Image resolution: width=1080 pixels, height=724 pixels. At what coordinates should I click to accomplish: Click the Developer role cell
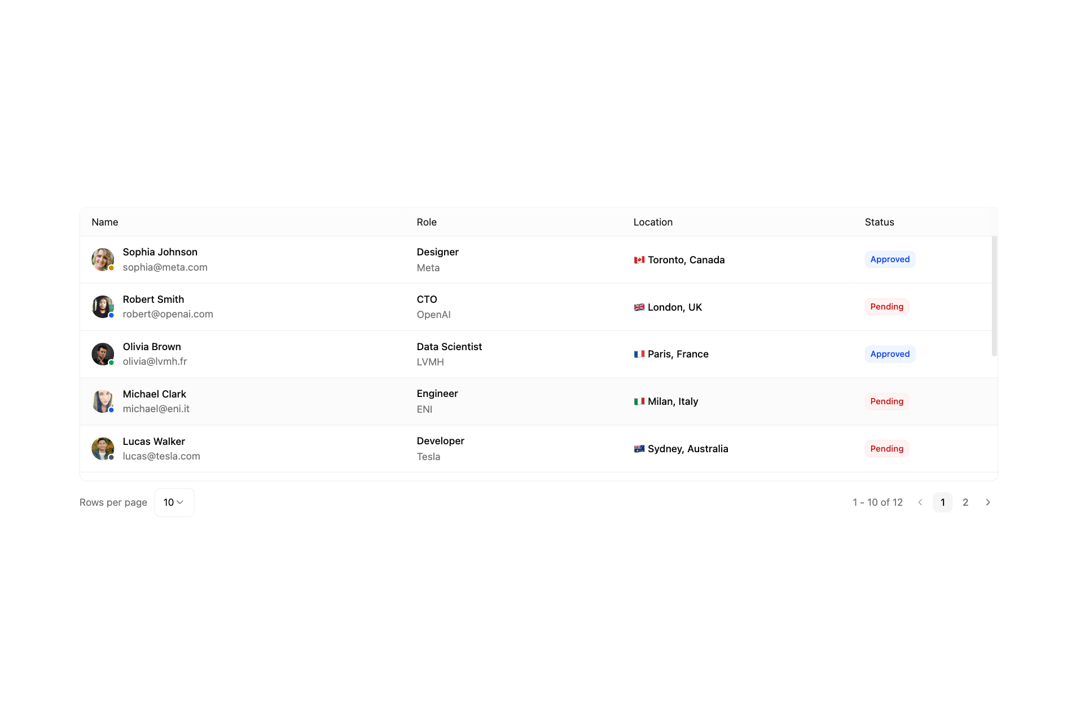441,441
